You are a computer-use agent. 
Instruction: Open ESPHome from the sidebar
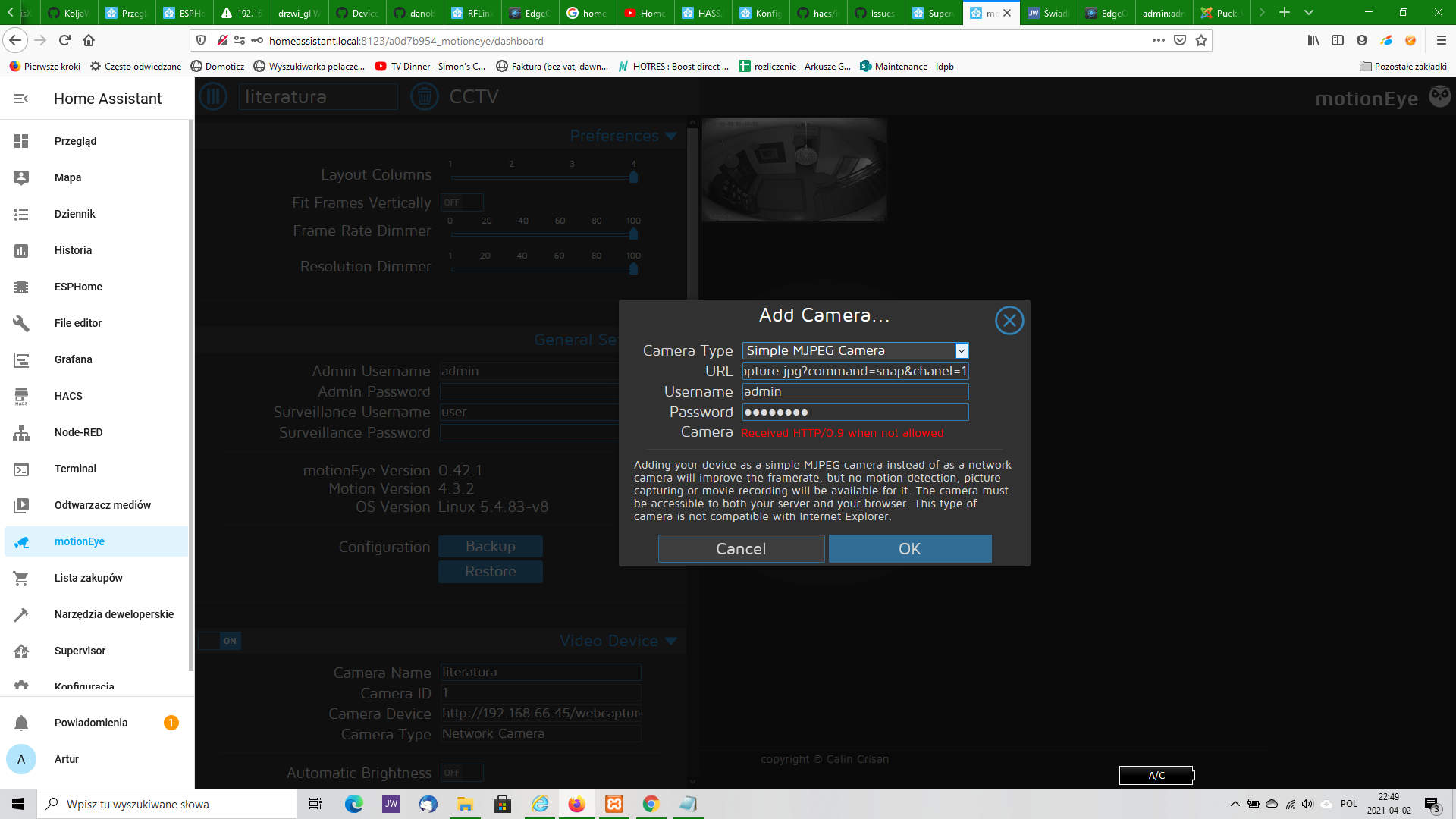pos(78,287)
